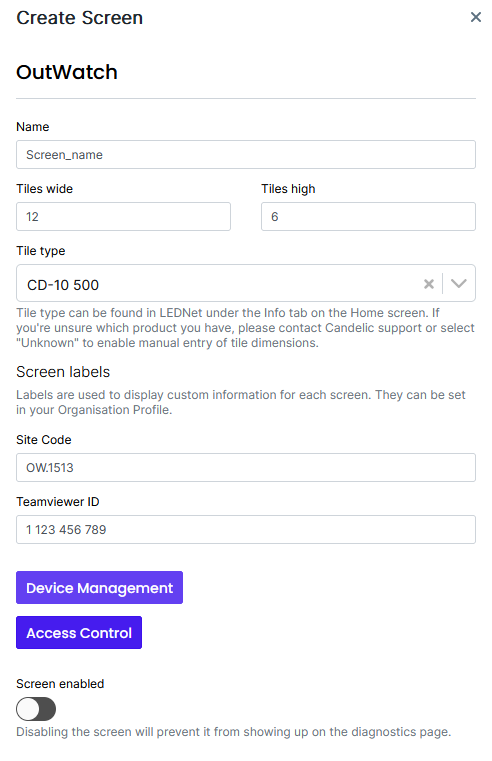Click the Tiles high label

[288, 189]
